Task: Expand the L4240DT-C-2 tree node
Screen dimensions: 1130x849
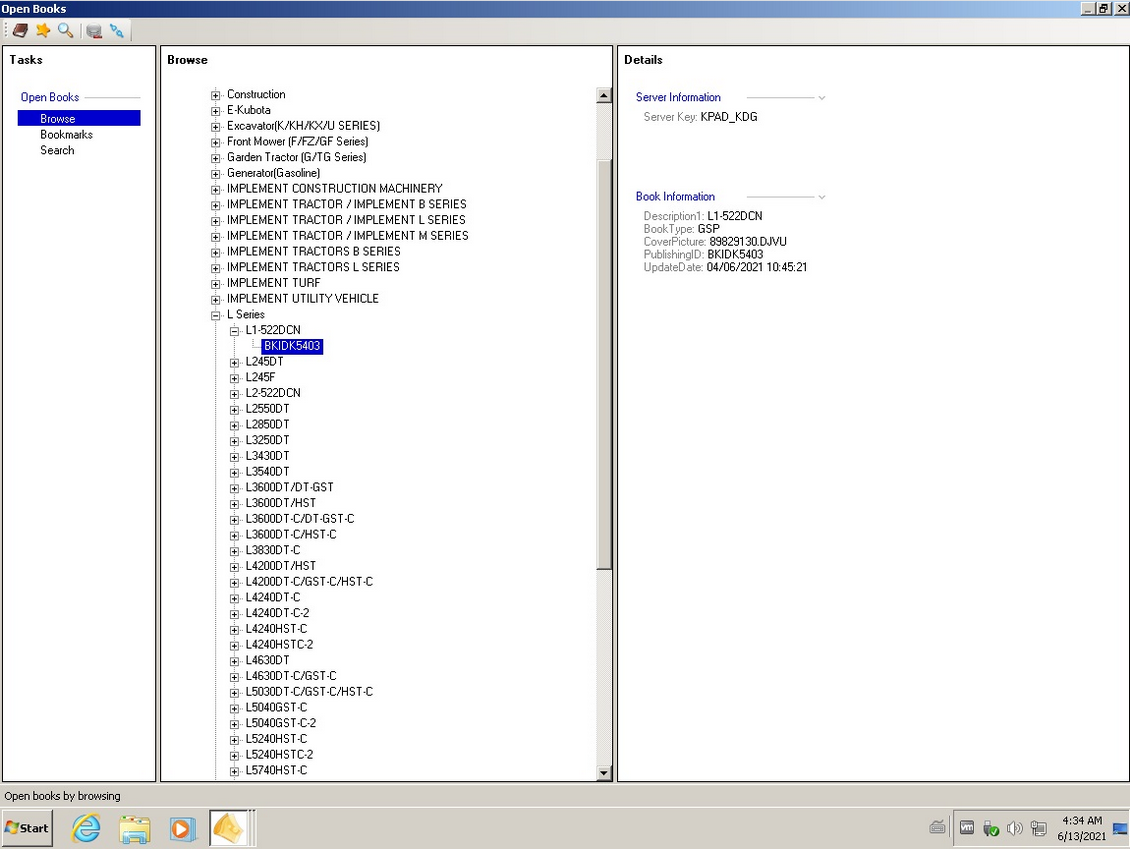Action: click(234, 614)
